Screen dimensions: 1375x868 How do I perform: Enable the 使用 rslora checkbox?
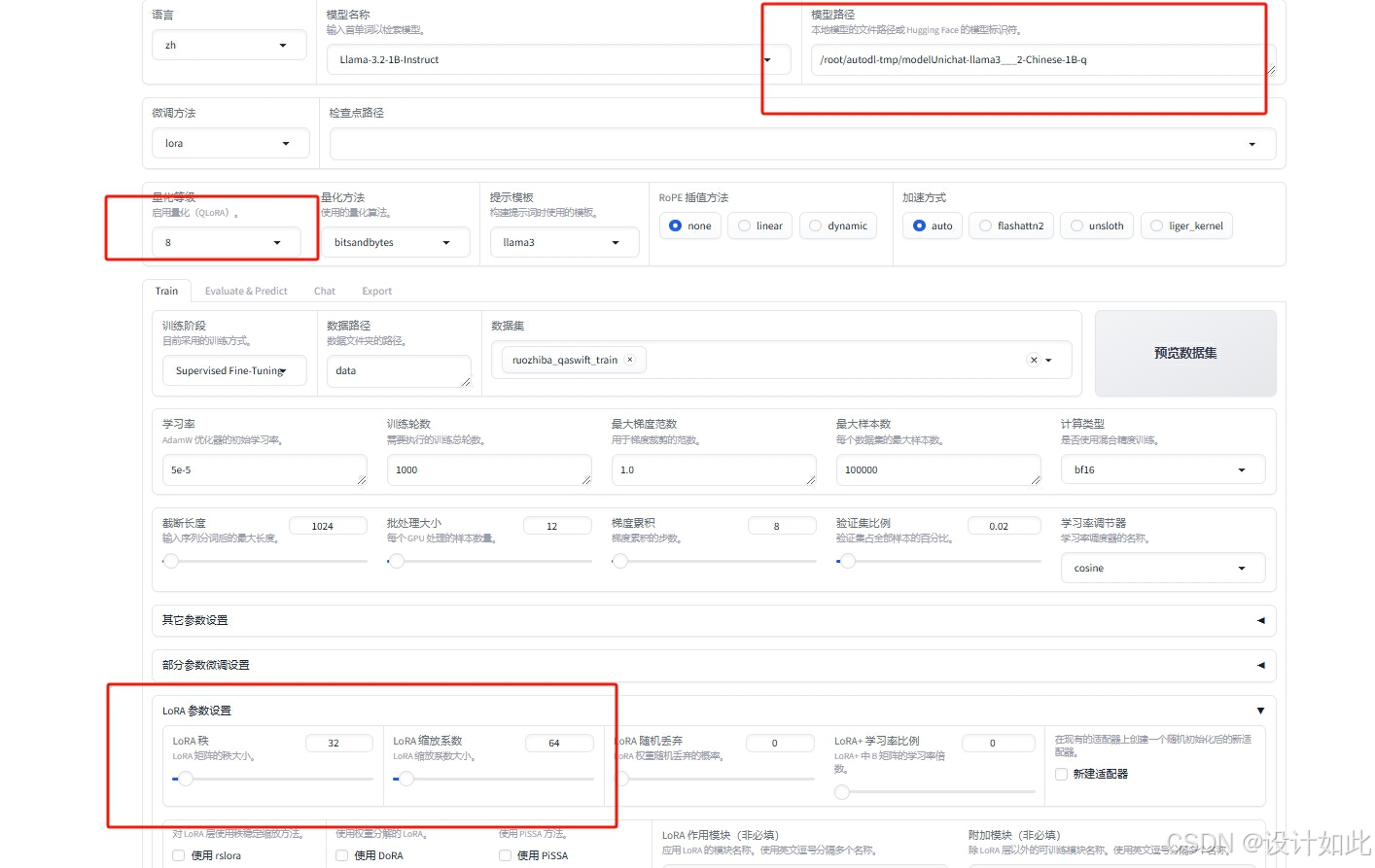(x=178, y=855)
